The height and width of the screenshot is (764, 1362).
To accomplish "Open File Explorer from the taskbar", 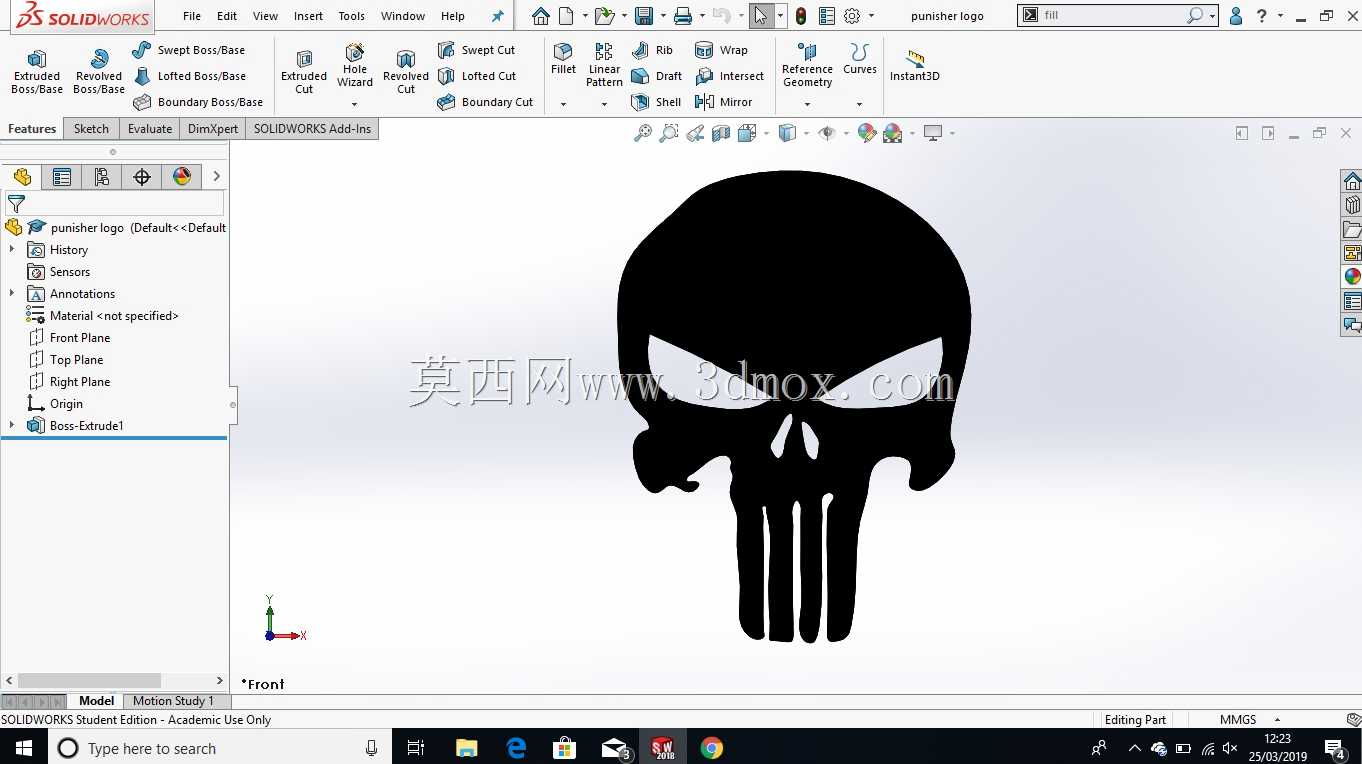I will 466,748.
